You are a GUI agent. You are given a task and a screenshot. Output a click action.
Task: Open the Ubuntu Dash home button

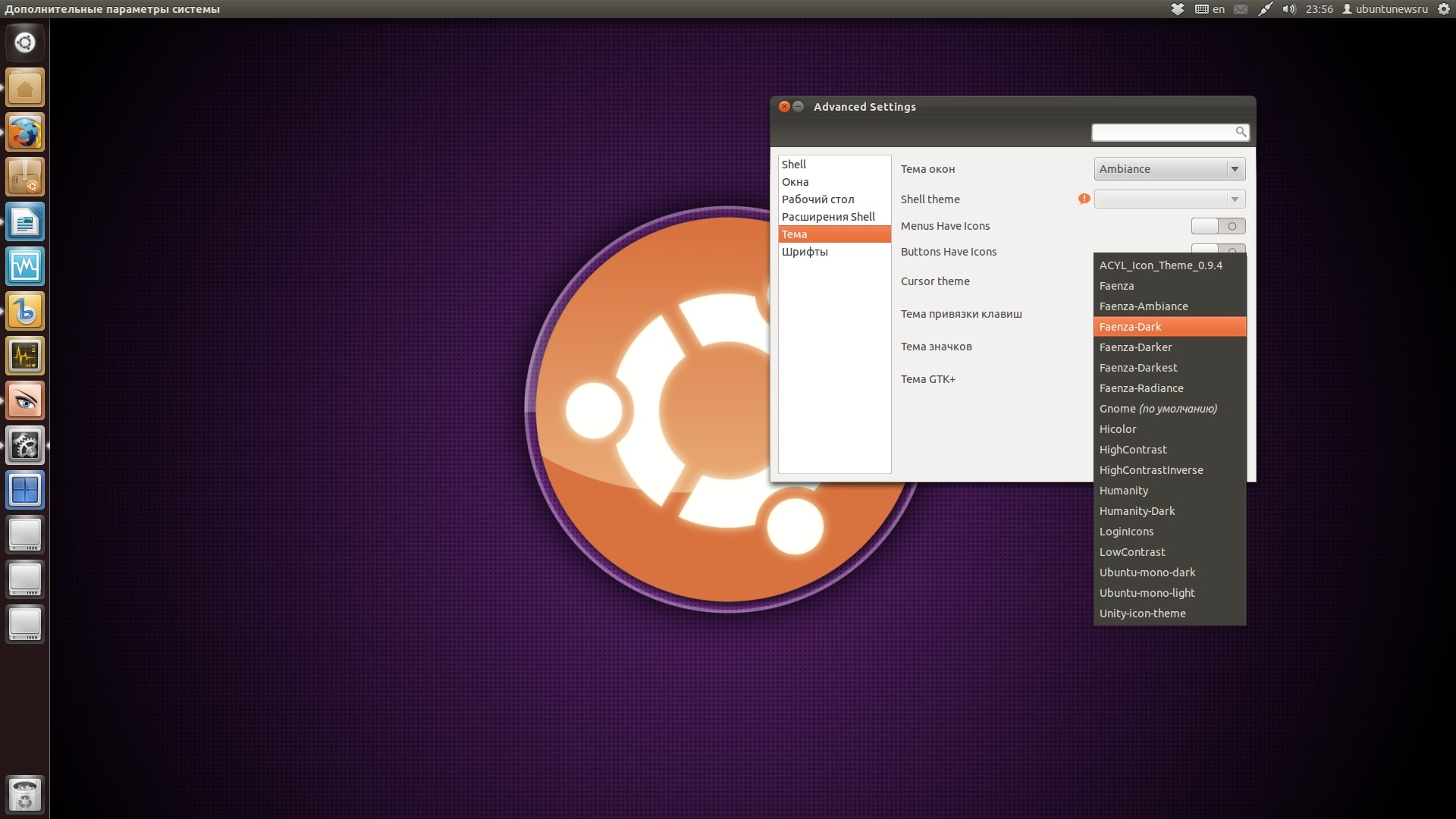point(25,42)
